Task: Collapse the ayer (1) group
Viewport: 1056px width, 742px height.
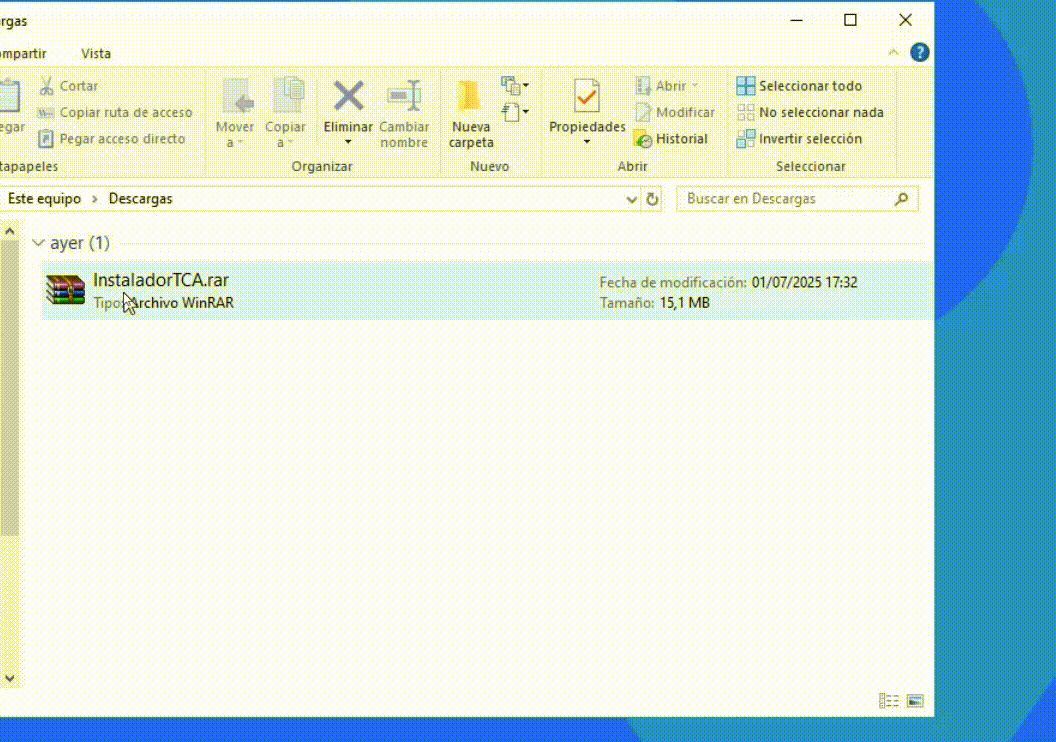Action: pyautogui.click(x=38, y=242)
